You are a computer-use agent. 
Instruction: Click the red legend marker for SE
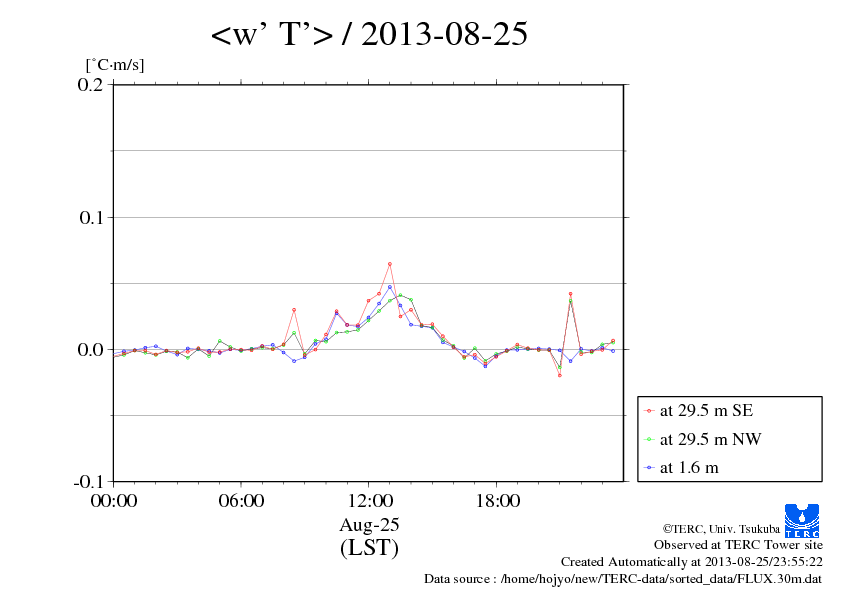[649, 411]
